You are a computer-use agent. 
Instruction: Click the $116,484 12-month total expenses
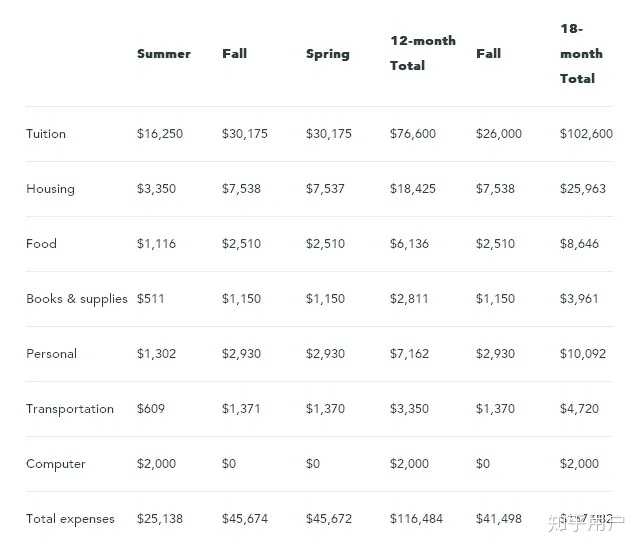pos(416,519)
